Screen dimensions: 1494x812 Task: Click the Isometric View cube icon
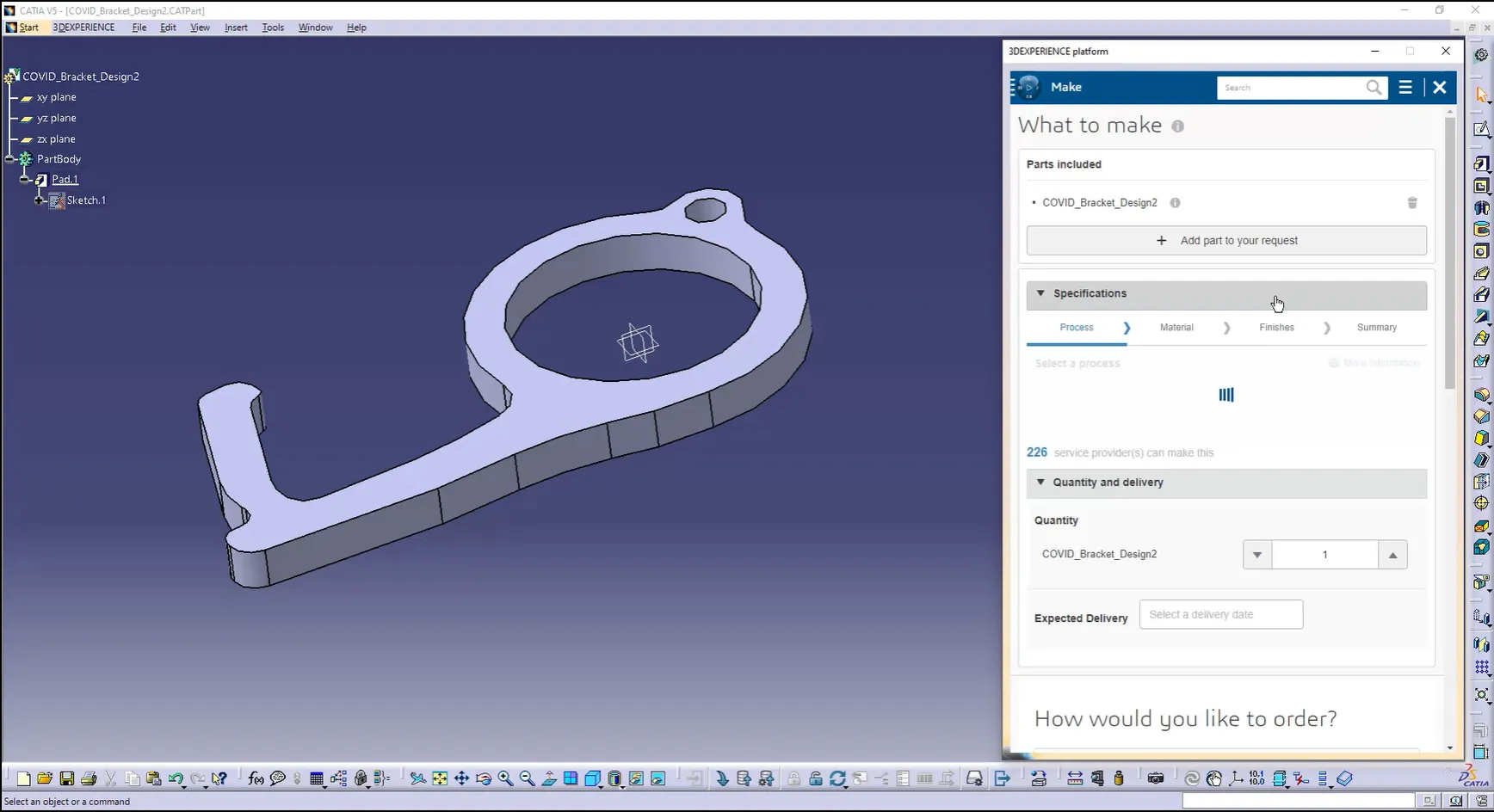point(593,778)
